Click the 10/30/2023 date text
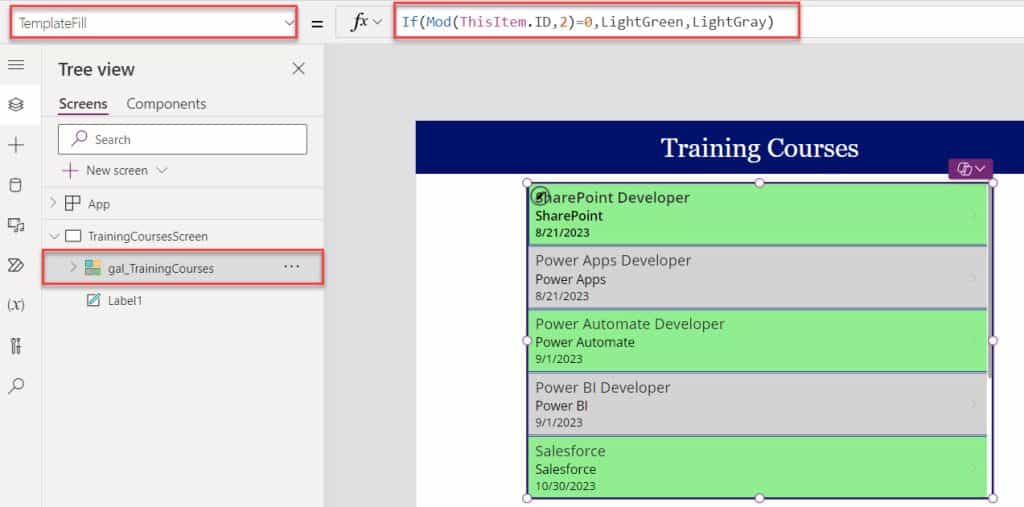Image resolution: width=1024 pixels, height=507 pixels. (565, 486)
